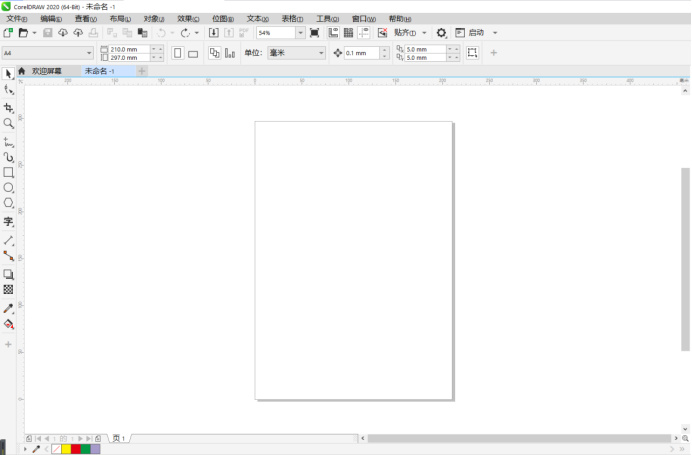Select the Zoom magnifier tool
Image resolution: width=692 pixels, height=455 pixels.
pyautogui.click(x=8, y=124)
